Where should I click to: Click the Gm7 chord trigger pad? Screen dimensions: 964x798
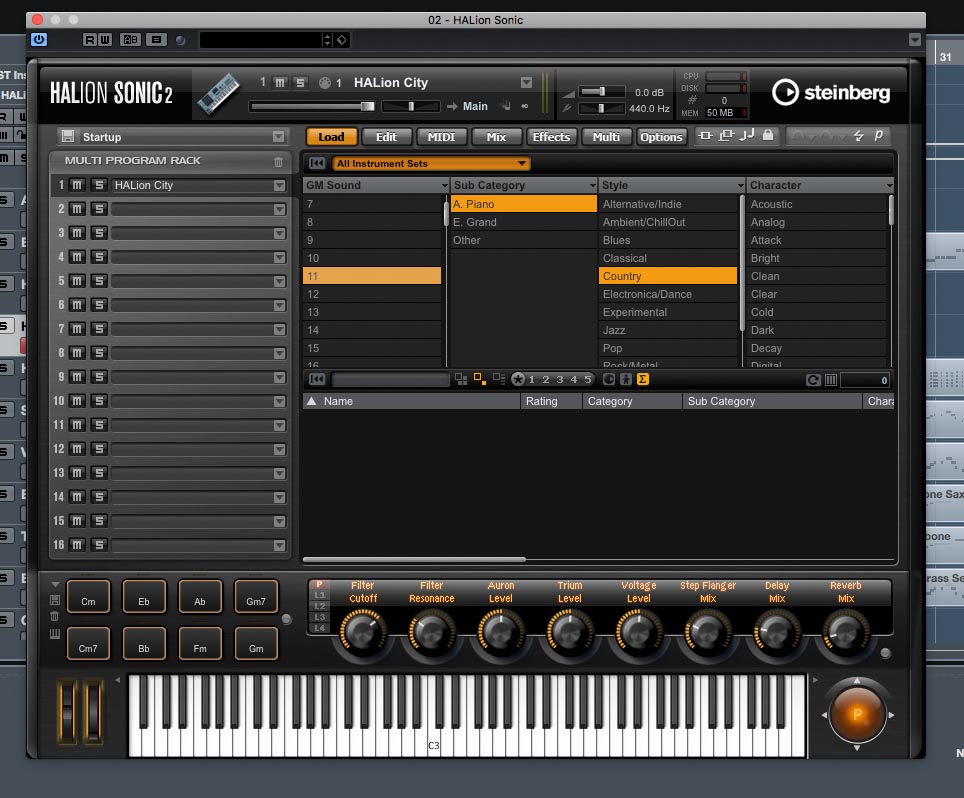point(256,596)
